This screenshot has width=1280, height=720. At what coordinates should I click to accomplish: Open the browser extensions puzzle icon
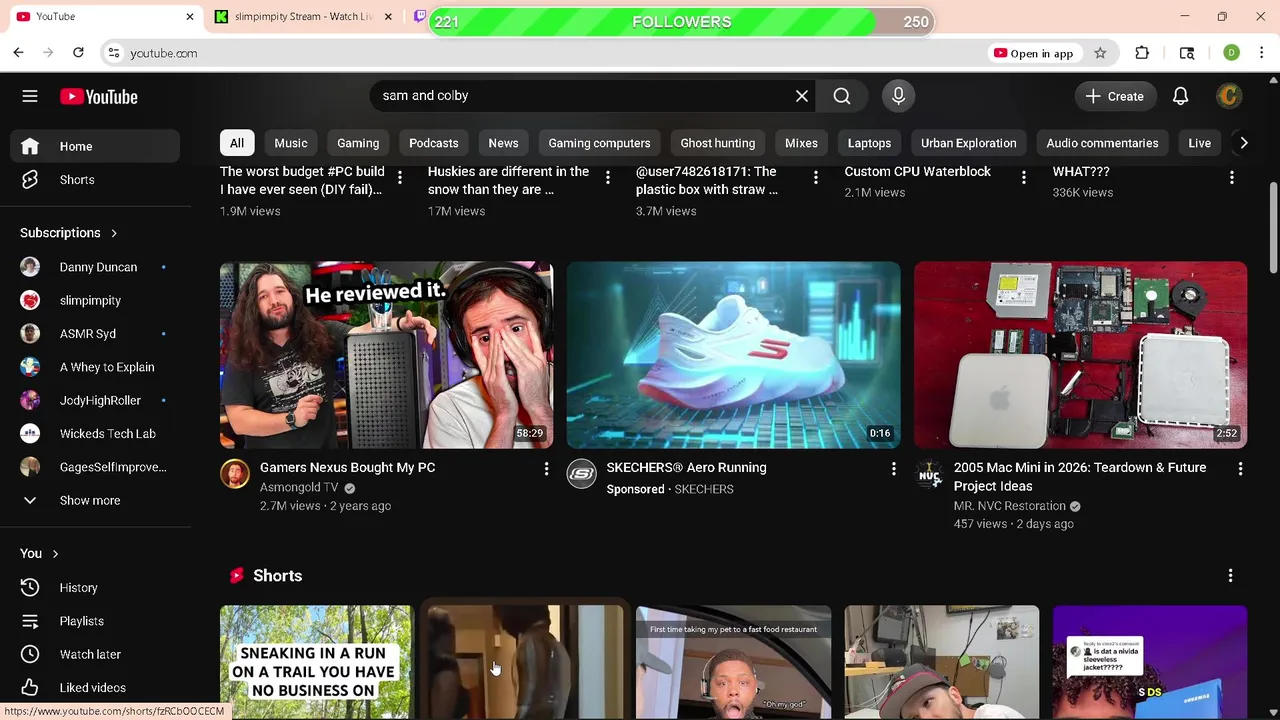(x=1142, y=53)
